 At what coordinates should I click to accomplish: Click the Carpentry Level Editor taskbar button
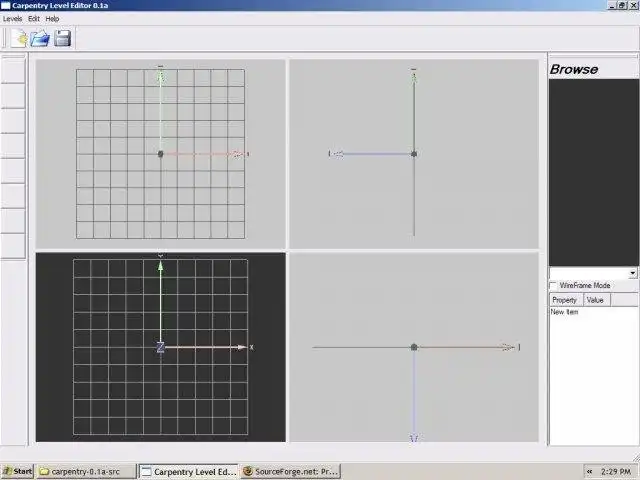coord(188,471)
